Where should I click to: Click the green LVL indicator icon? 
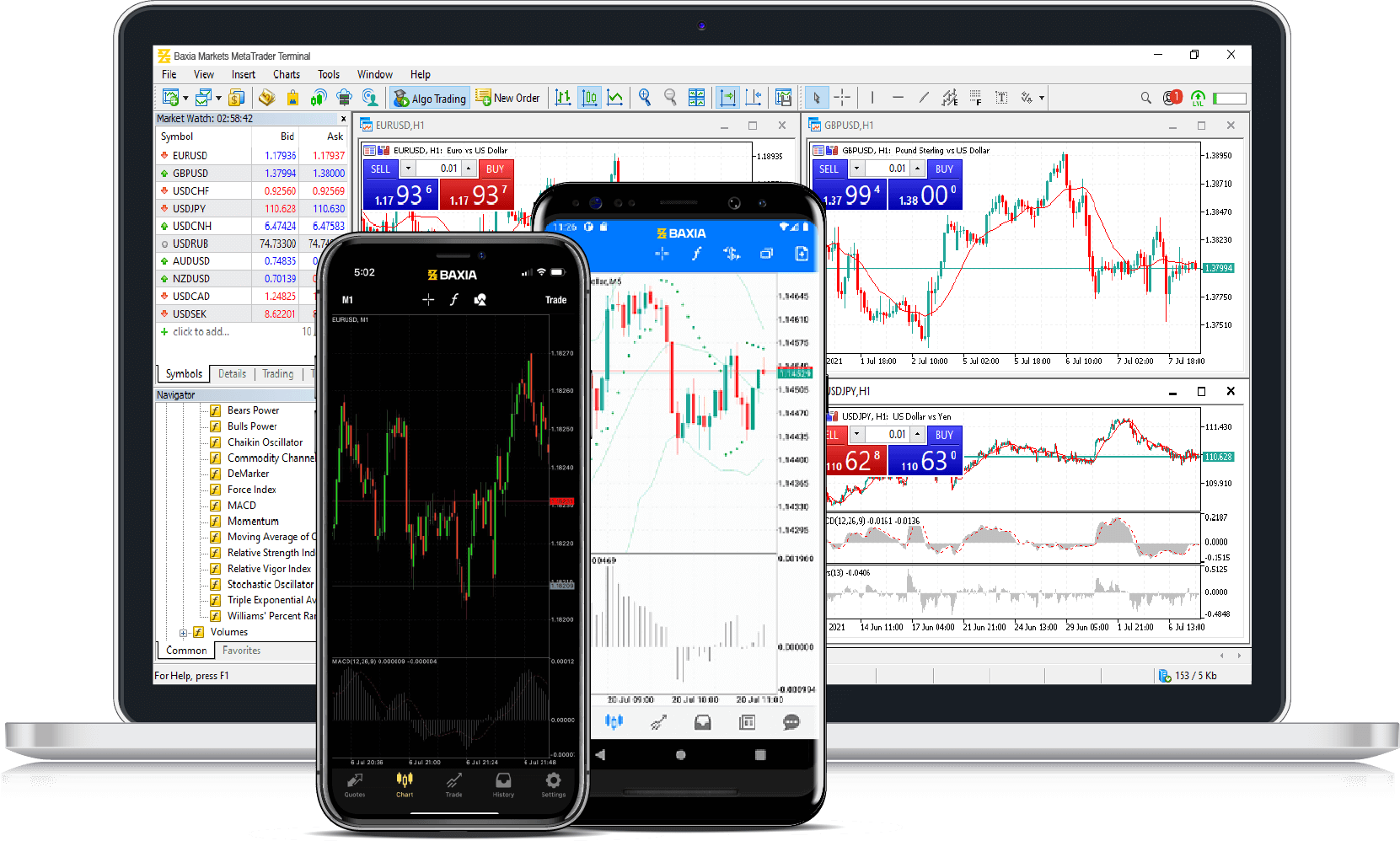1198,98
